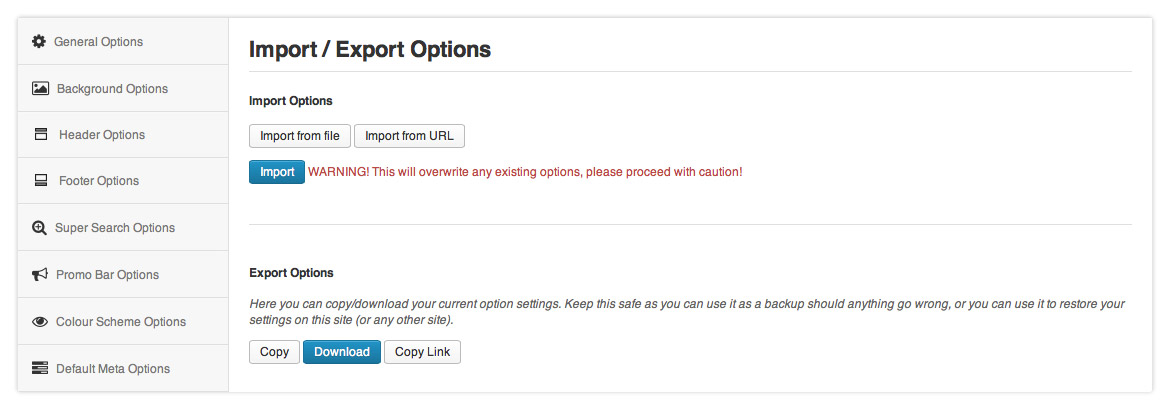Click the Default Meta Options list icon
Screen dimensions: 1170x409
pos(40,368)
